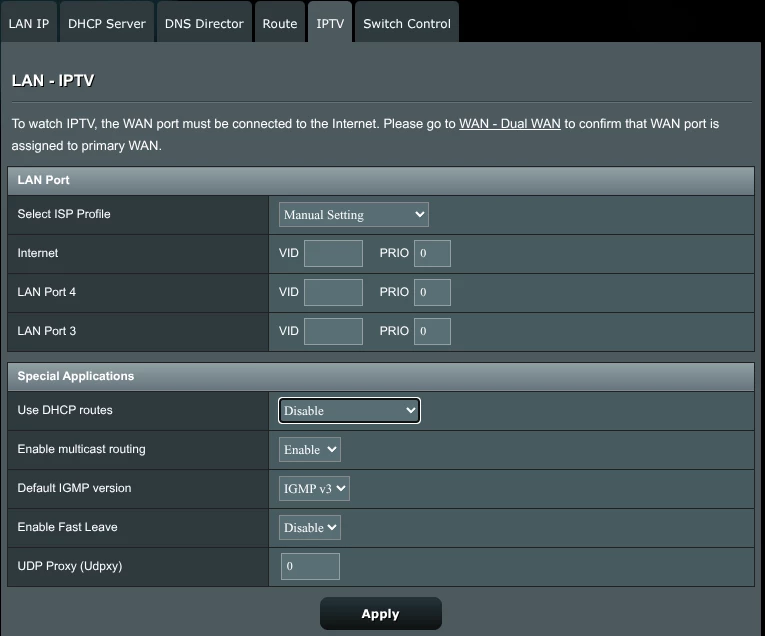Follow the WAN - Dual WAN link
This screenshot has height=636, width=765.
click(509, 124)
